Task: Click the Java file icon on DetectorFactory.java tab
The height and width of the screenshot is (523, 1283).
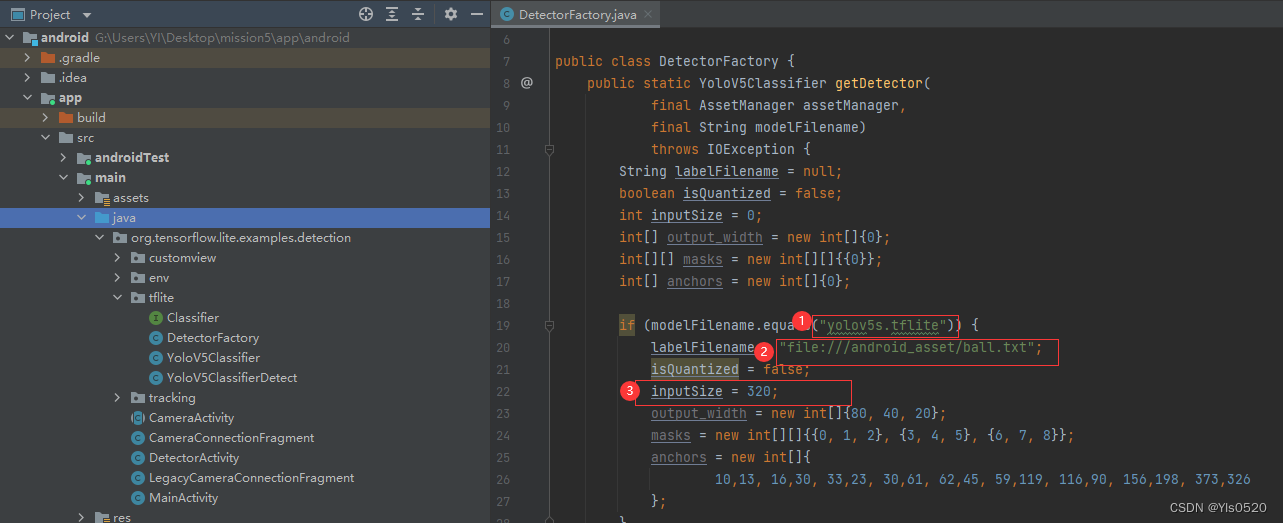Action: coord(506,14)
